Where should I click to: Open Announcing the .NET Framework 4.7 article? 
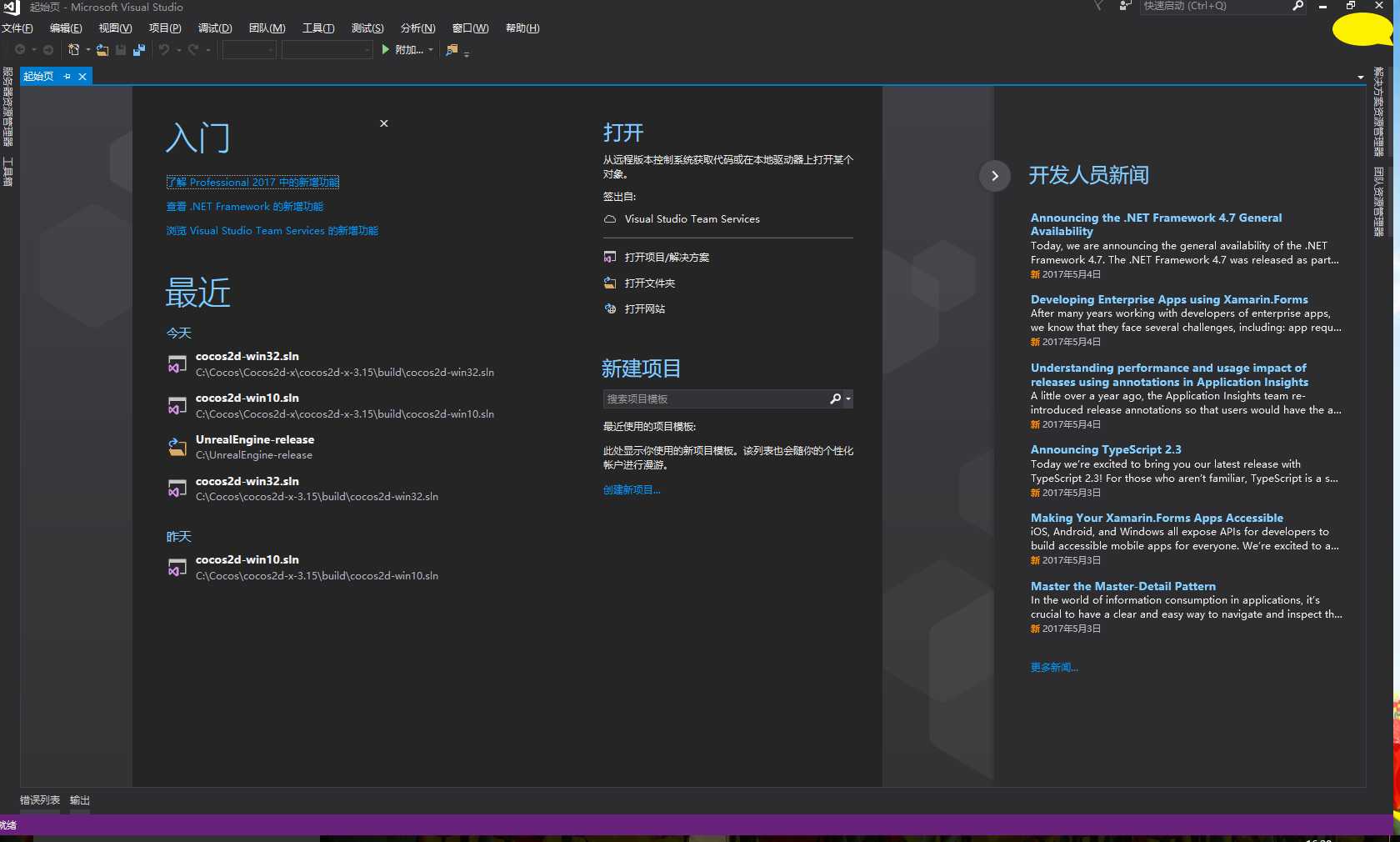[x=1157, y=224]
